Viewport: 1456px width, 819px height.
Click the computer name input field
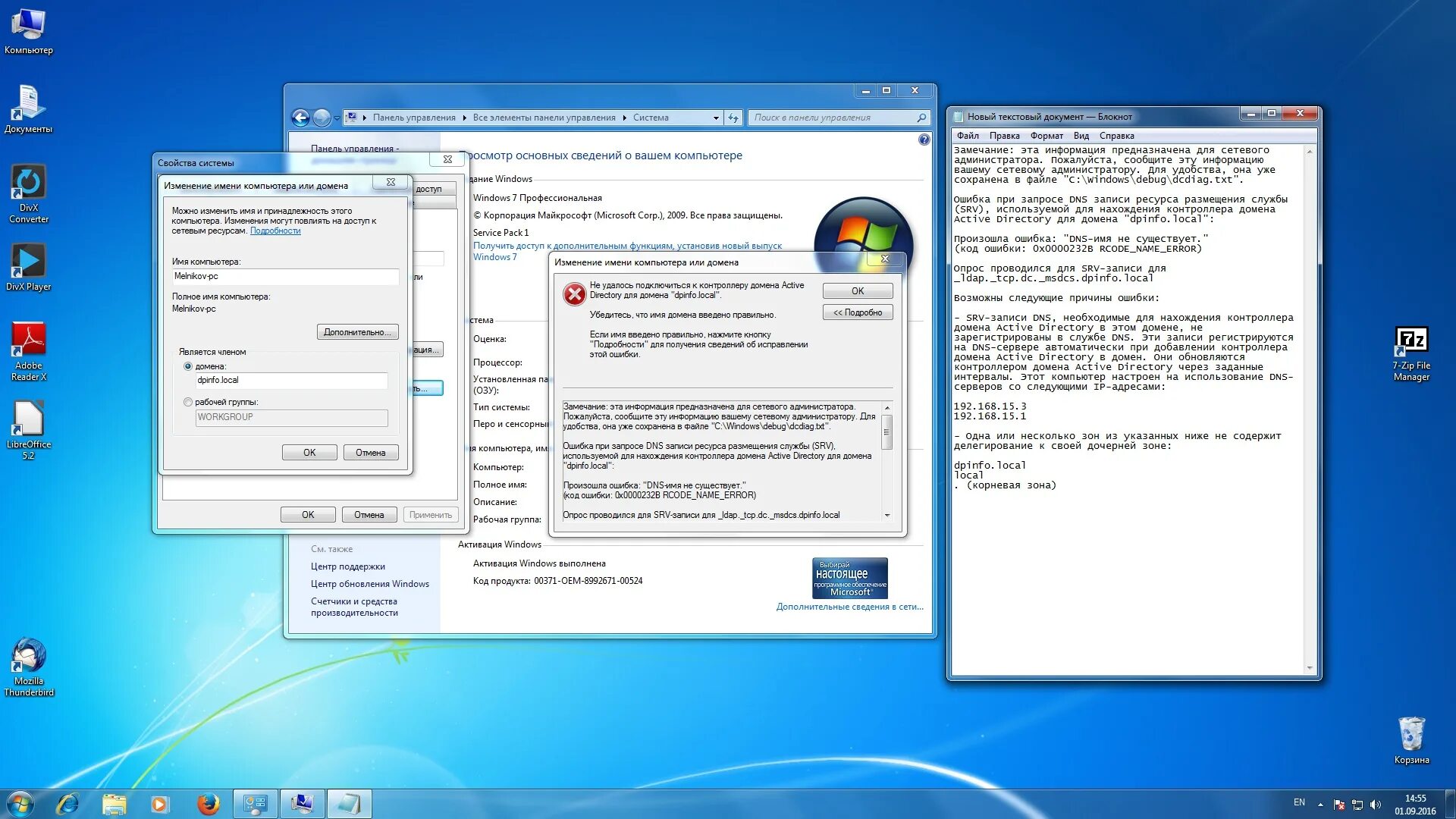285,277
